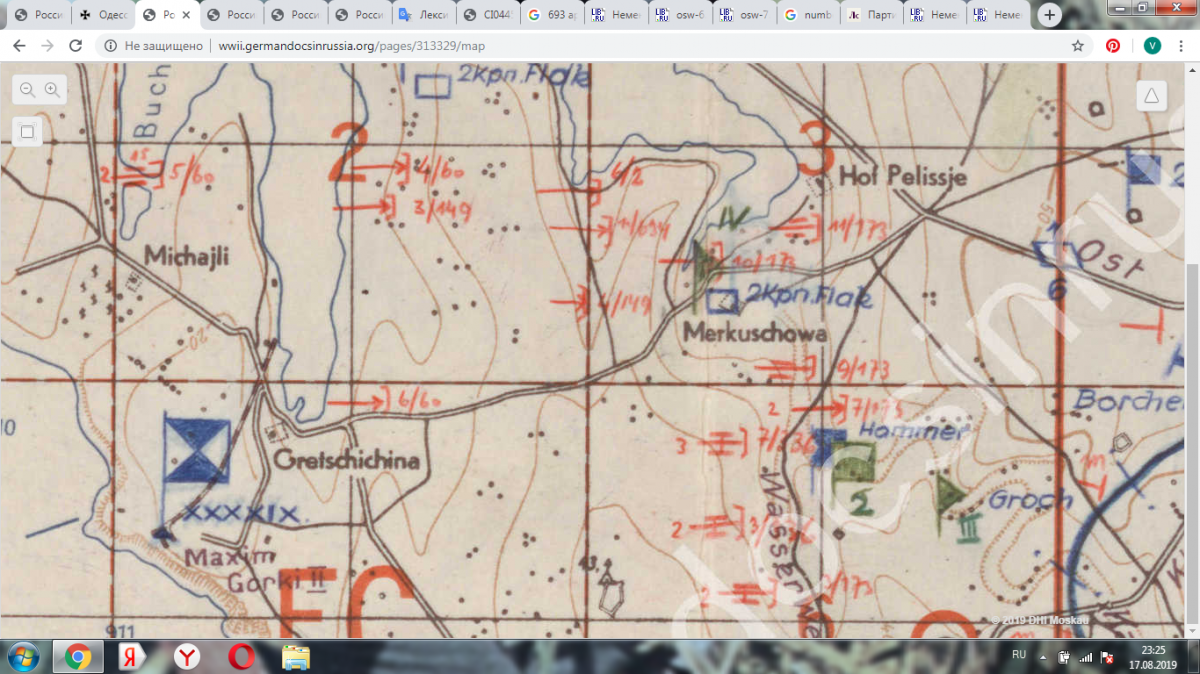Reset map rotation with the triangle button

(x=1152, y=96)
